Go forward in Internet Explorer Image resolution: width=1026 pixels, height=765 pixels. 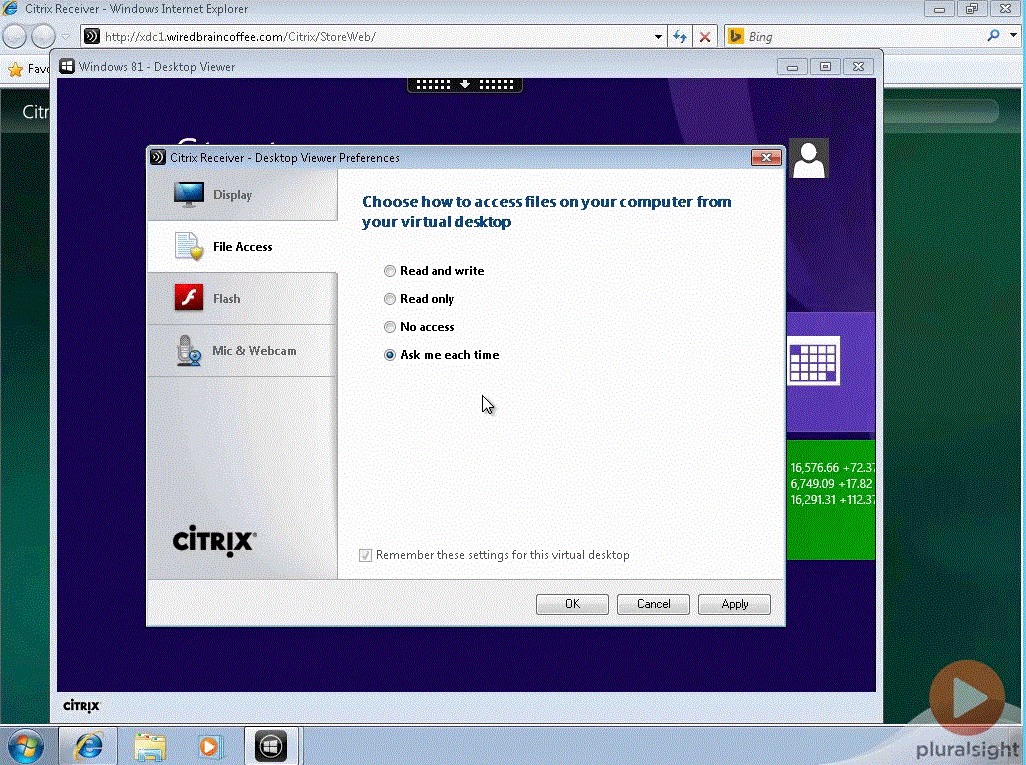43,37
